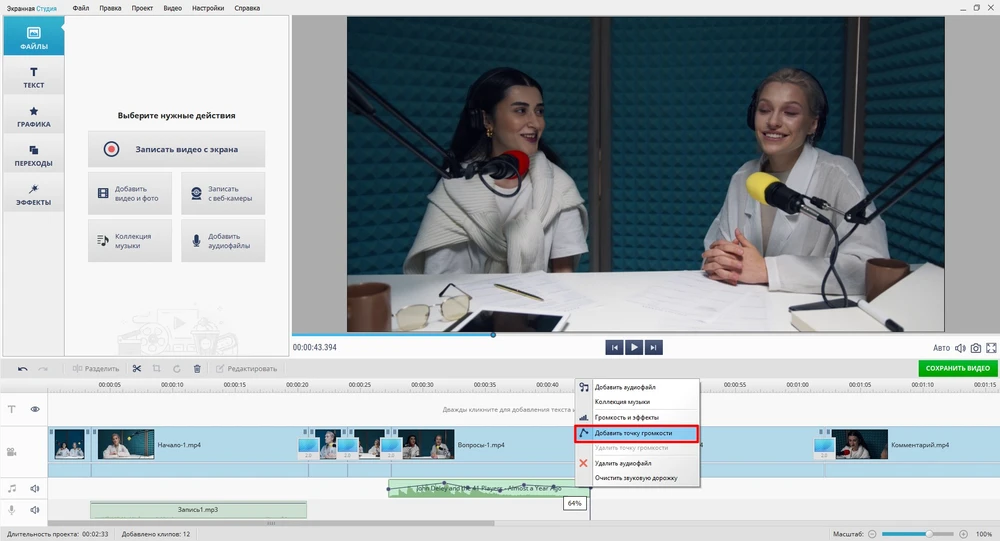This screenshot has width=1000, height=541.
Task: Enter fullscreen preview mode
Action: (x=992, y=348)
